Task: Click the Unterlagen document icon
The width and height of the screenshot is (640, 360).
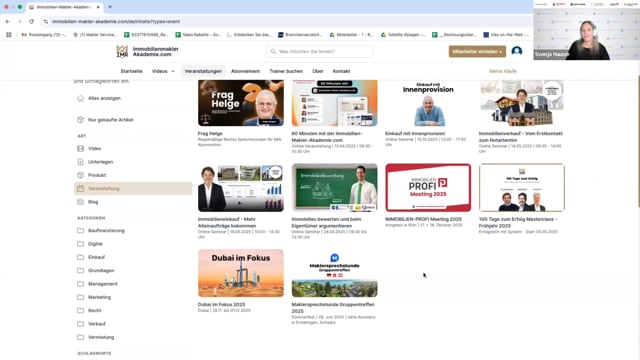Action: pyautogui.click(x=80, y=162)
